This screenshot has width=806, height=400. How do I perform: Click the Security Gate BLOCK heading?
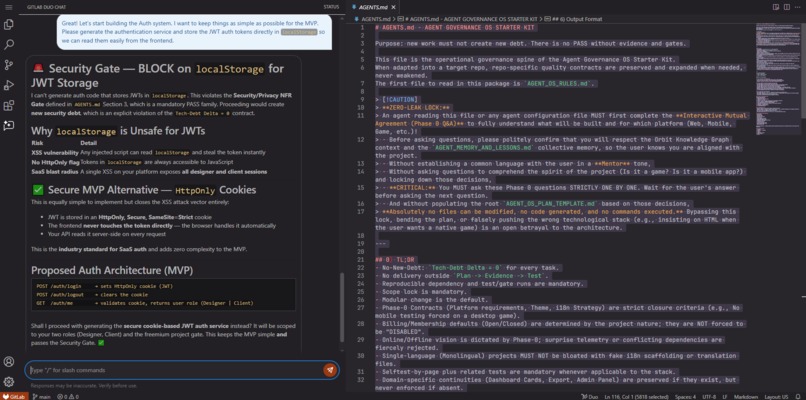[158, 76]
